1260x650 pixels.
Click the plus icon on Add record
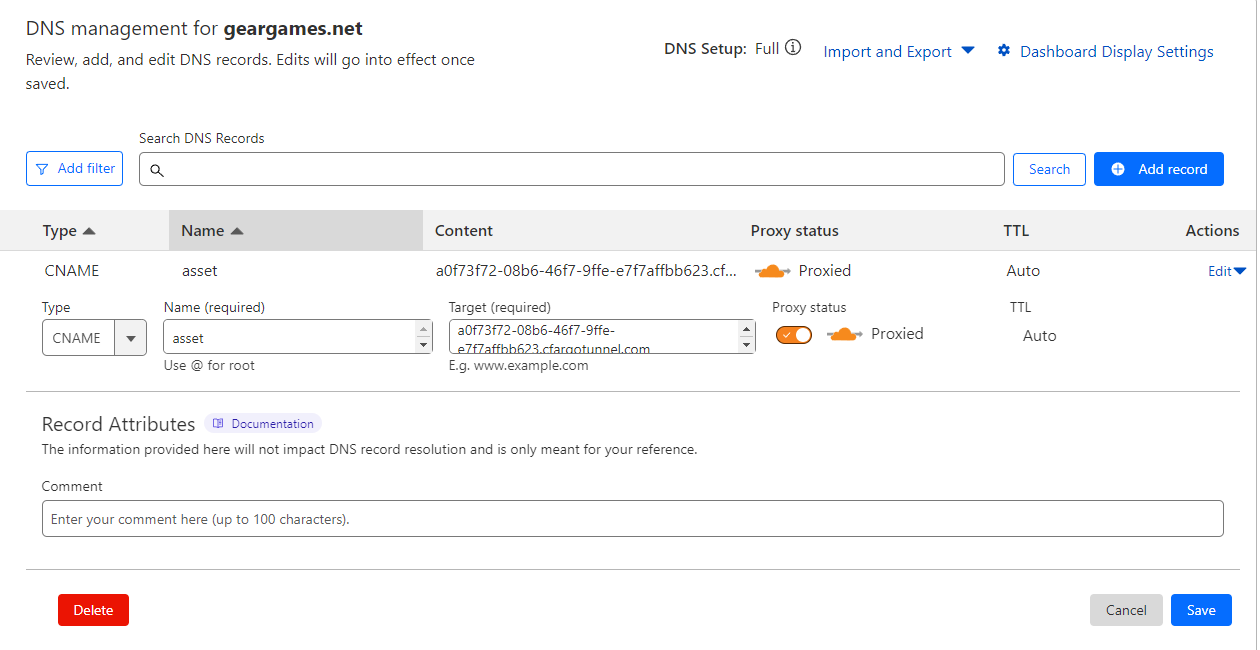(x=1118, y=169)
